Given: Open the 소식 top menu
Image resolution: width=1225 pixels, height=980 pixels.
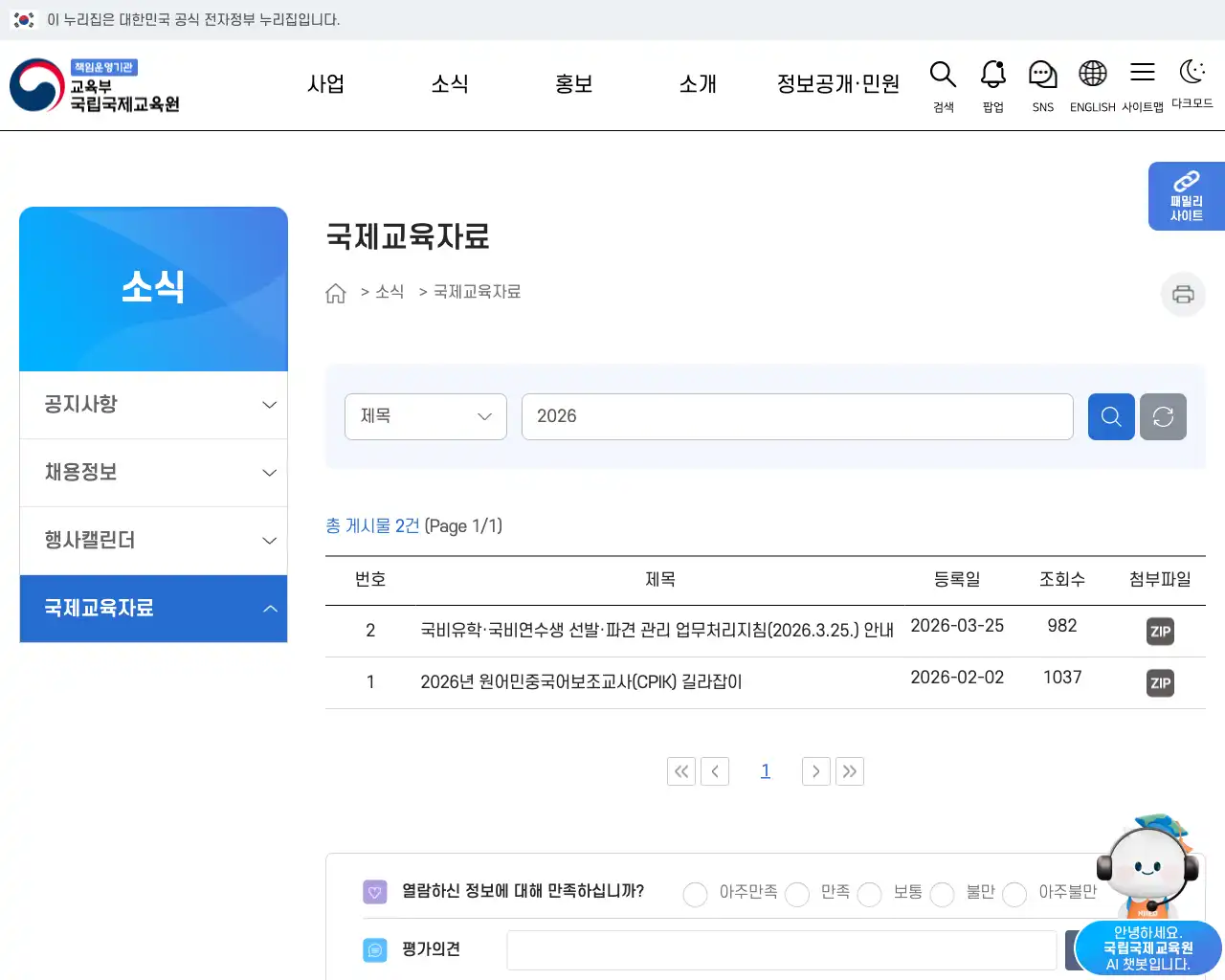Looking at the screenshot, I should click(450, 84).
